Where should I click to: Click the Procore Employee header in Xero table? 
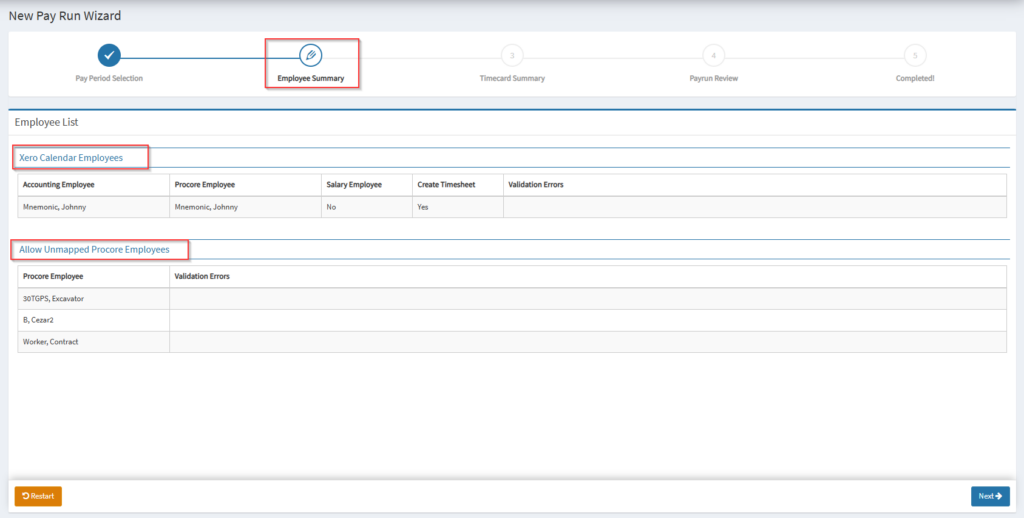coord(207,185)
